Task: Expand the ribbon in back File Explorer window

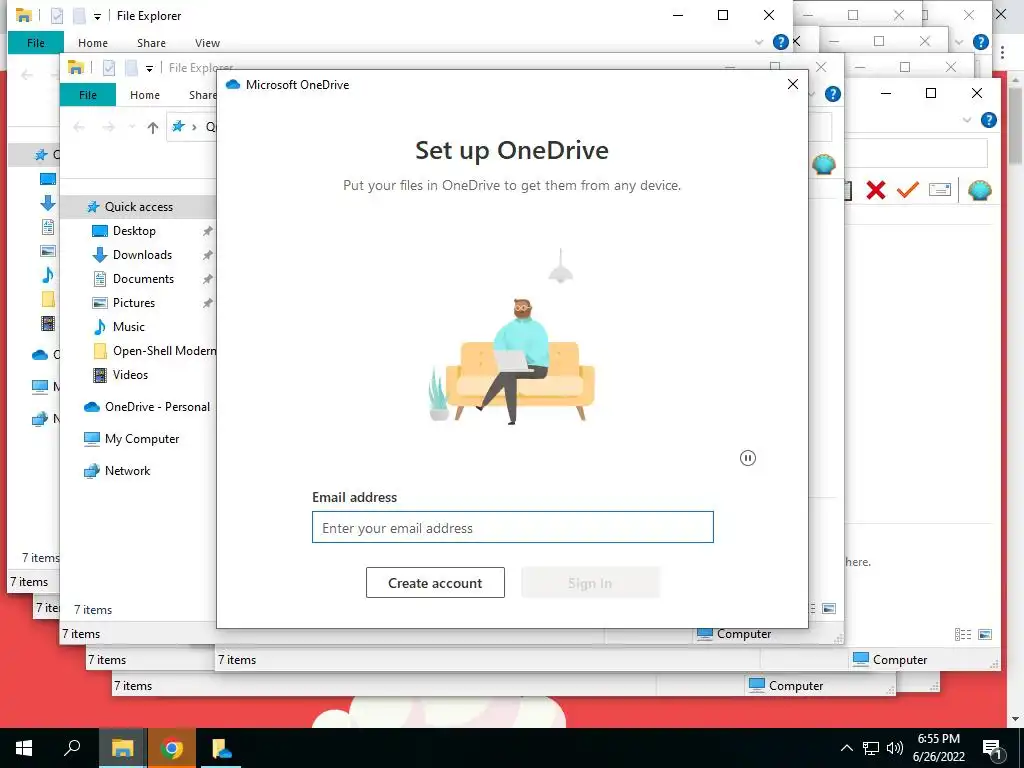Action: coord(758,42)
